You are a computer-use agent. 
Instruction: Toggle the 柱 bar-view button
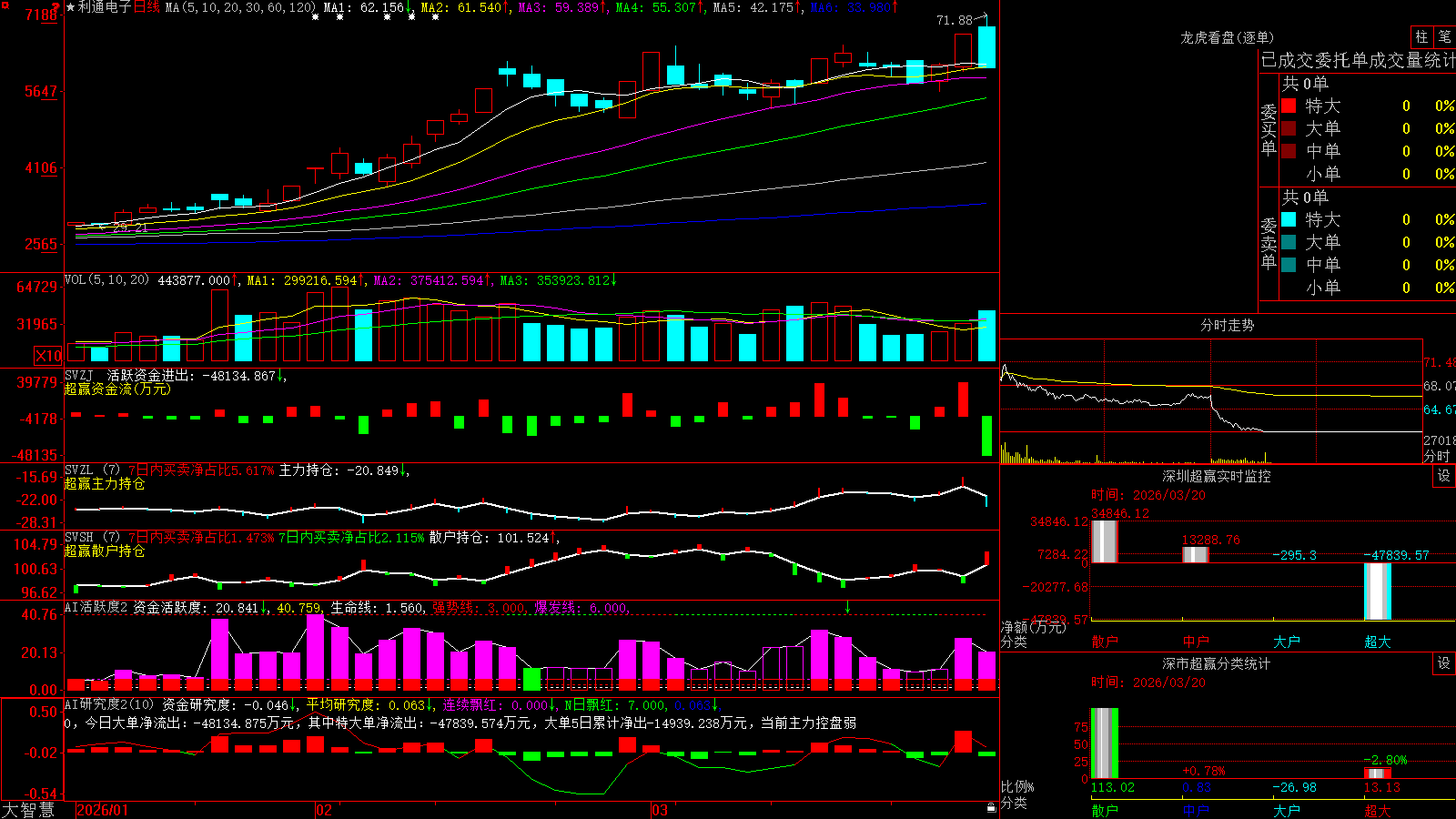tap(1421, 37)
